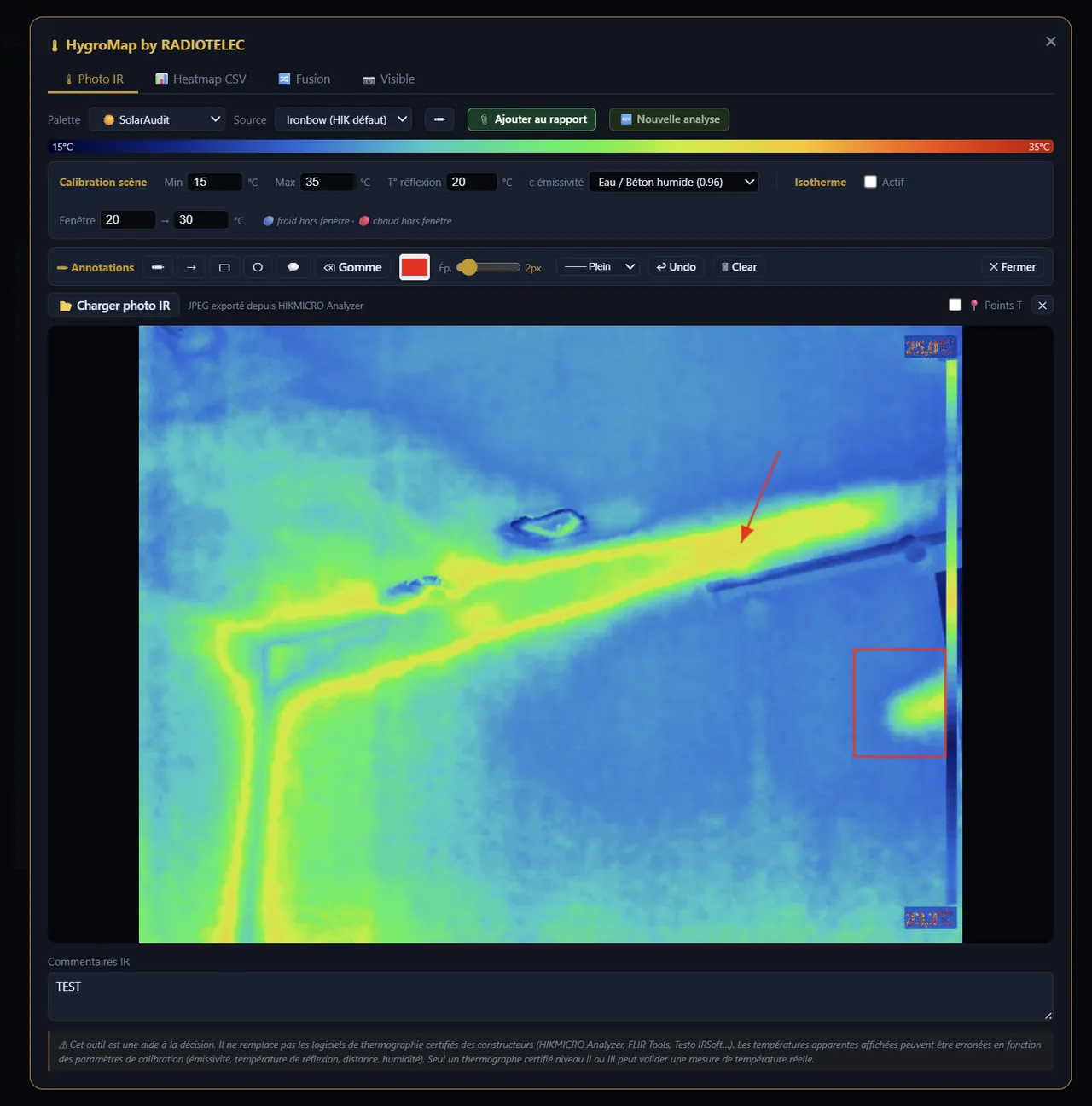The width and height of the screenshot is (1092, 1106).
Task: Open the Source Ironbow dropdown
Action: (x=344, y=119)
